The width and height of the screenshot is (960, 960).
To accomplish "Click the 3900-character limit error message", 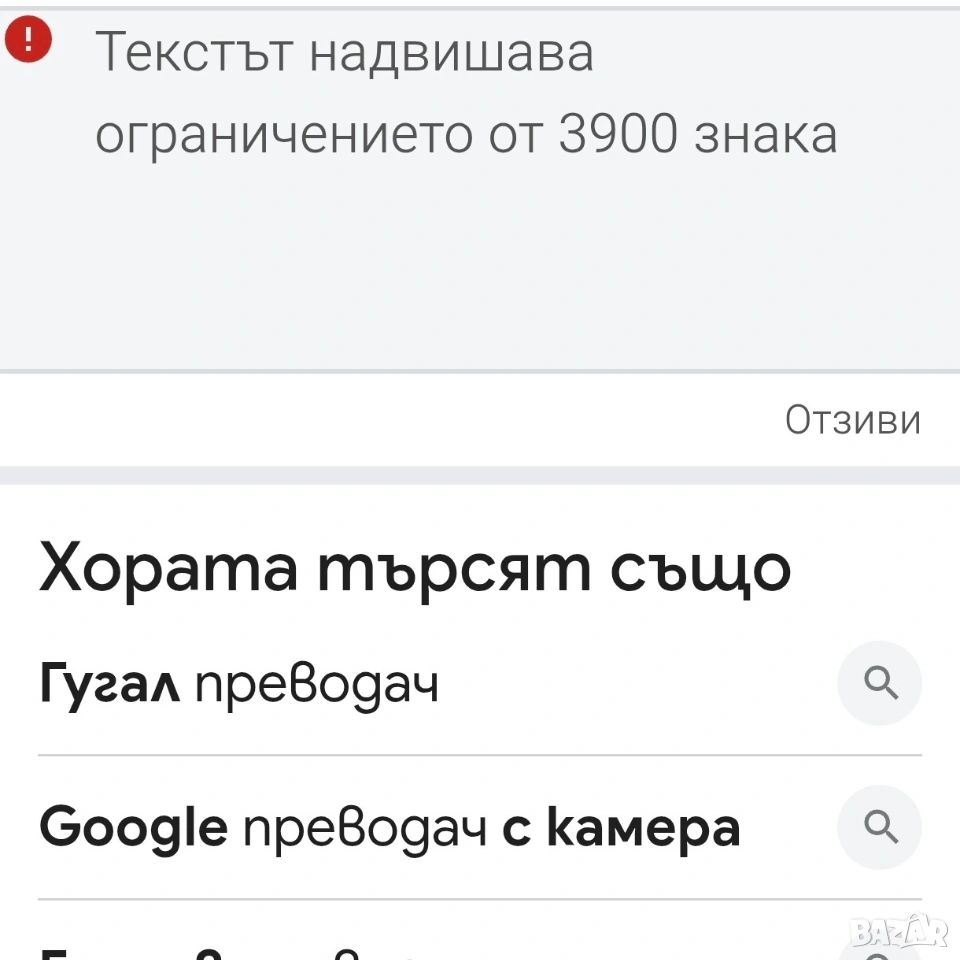I will click(465, 94).
